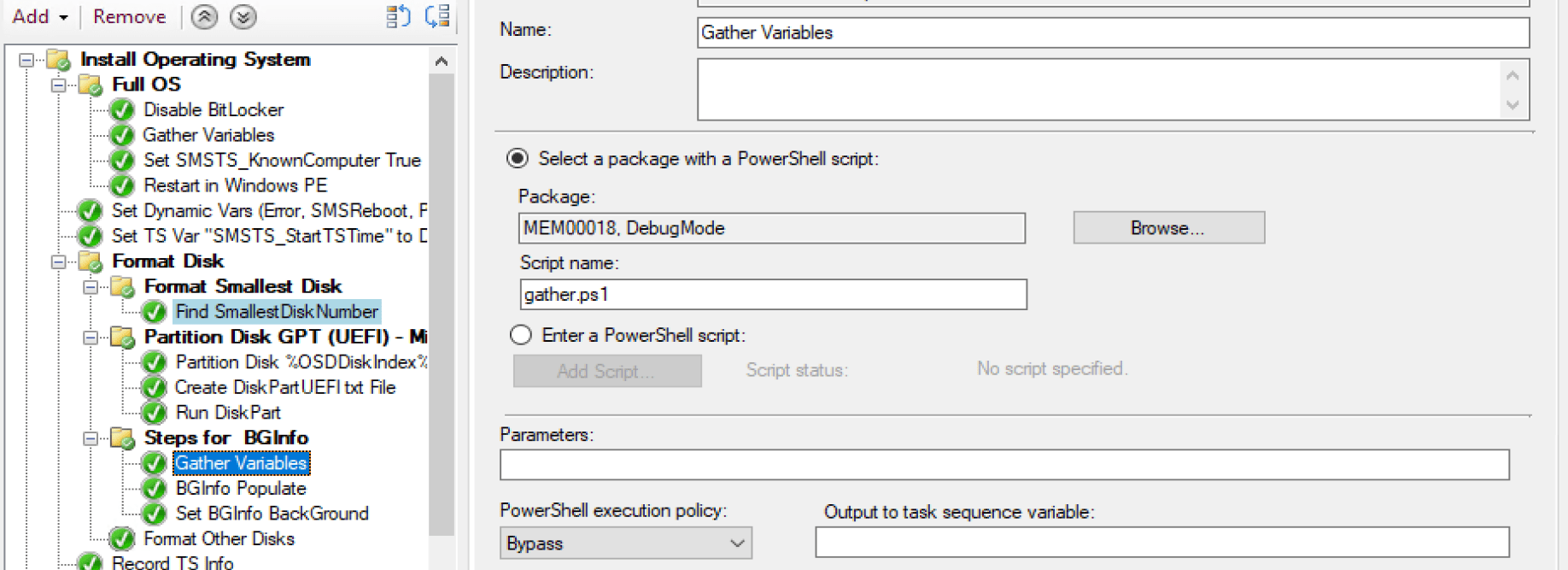The image size is (1568, 570).
Task: Click into the Parameters text field
Action: coord(1003,465)
